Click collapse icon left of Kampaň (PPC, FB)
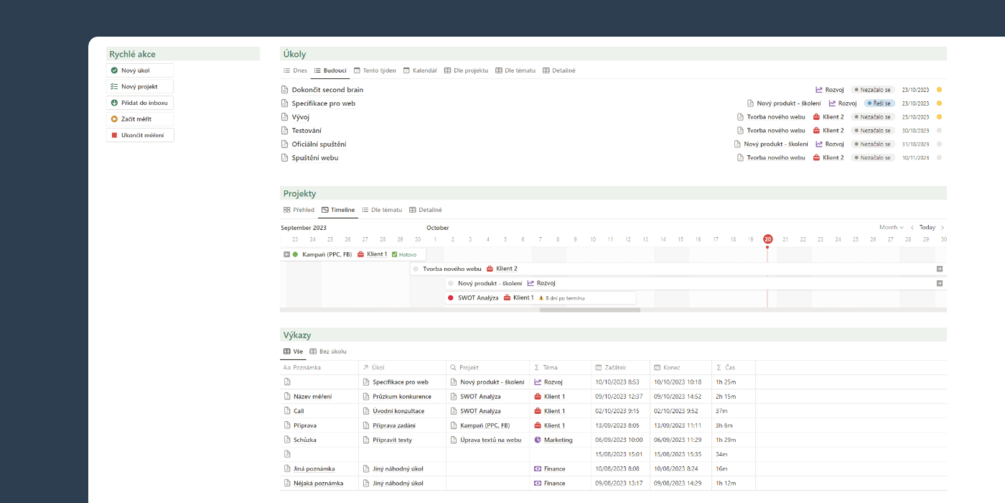 [x=287, y=254]
